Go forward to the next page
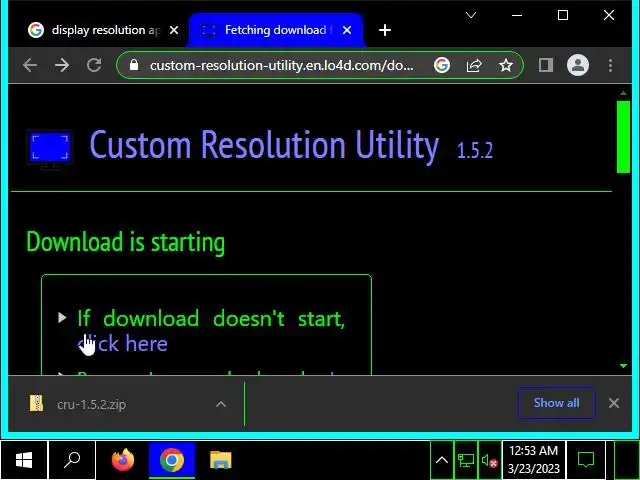 pyautogui.click(x=62, y=65)
